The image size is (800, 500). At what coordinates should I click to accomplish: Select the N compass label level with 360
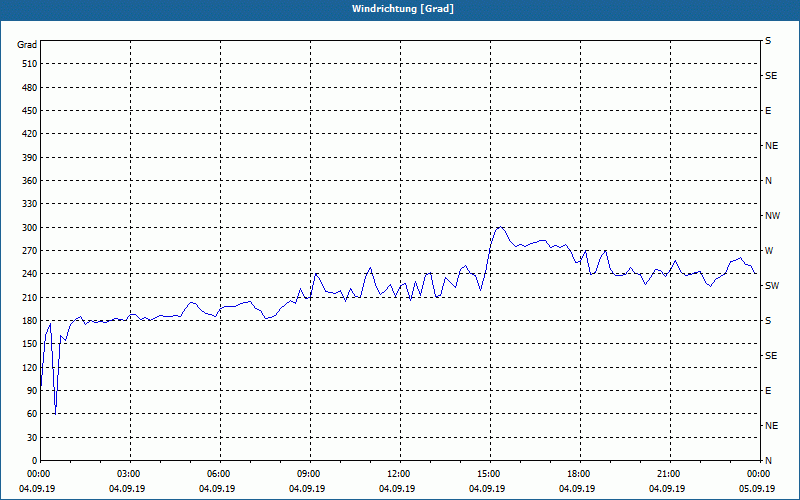(x=768, y=181)
